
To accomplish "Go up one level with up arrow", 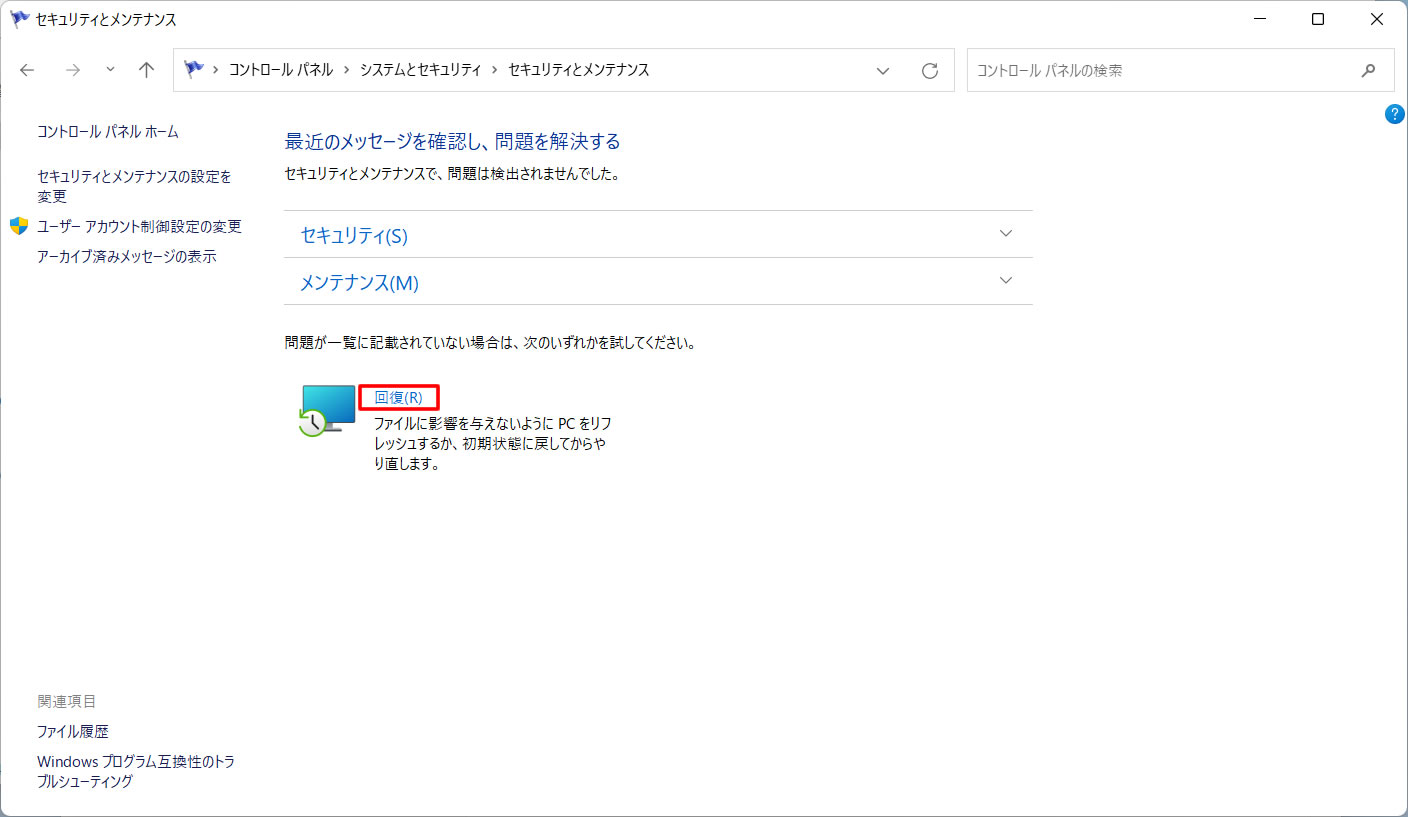I will pyautogui.click(x=147, y=70).
